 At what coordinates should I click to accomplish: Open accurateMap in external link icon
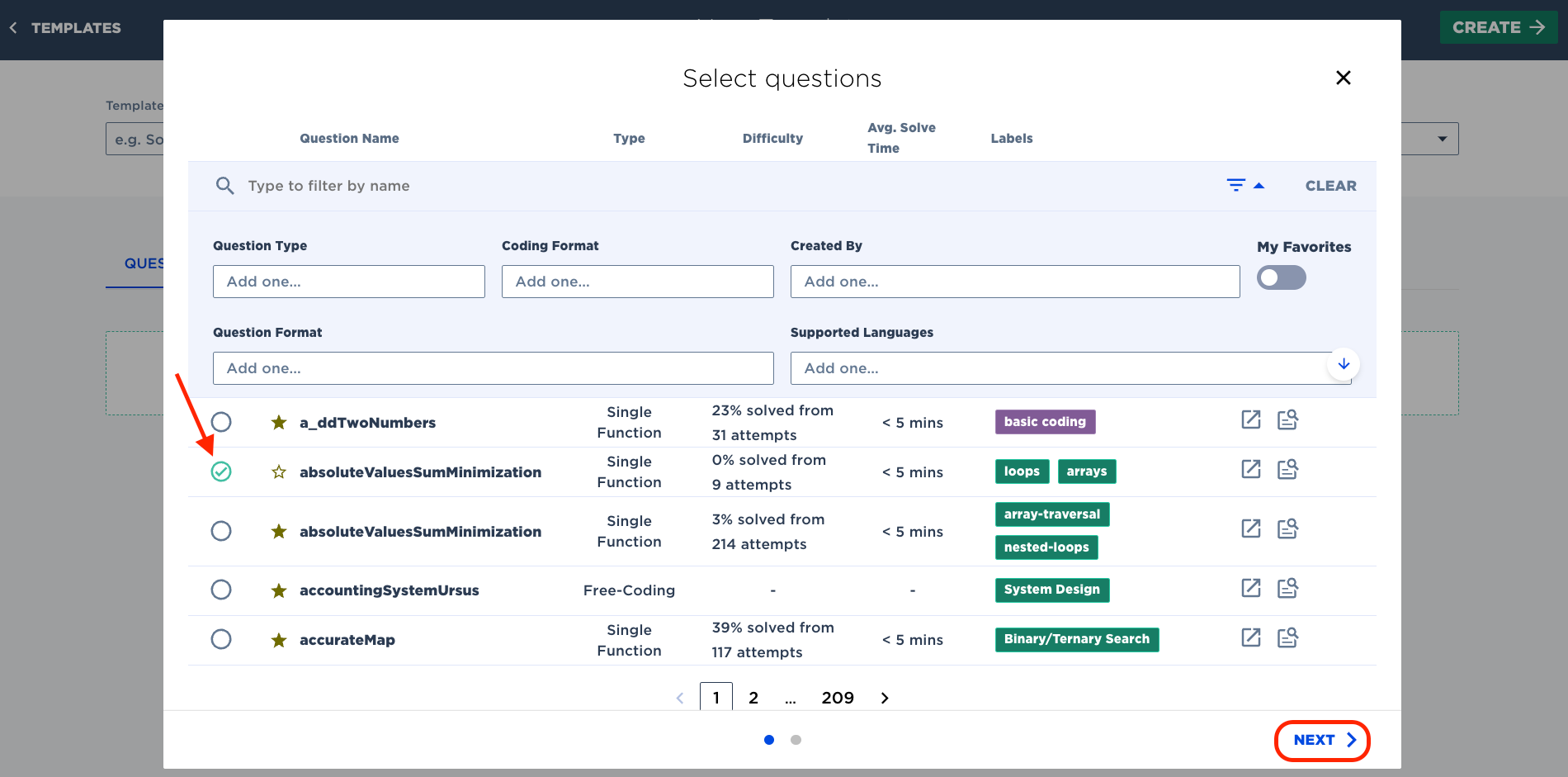coord(1251,637)
